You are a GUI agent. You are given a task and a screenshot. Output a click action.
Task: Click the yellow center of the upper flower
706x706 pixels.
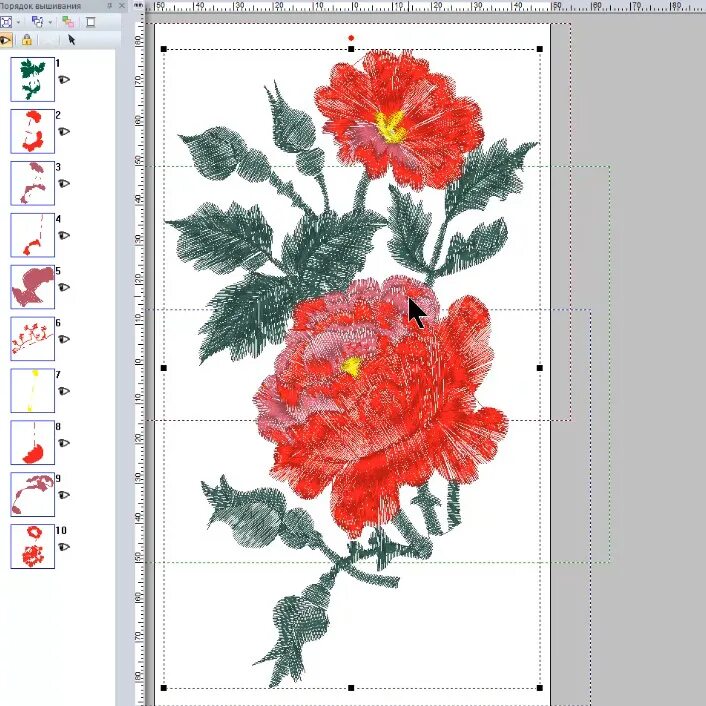click(390, 127)
